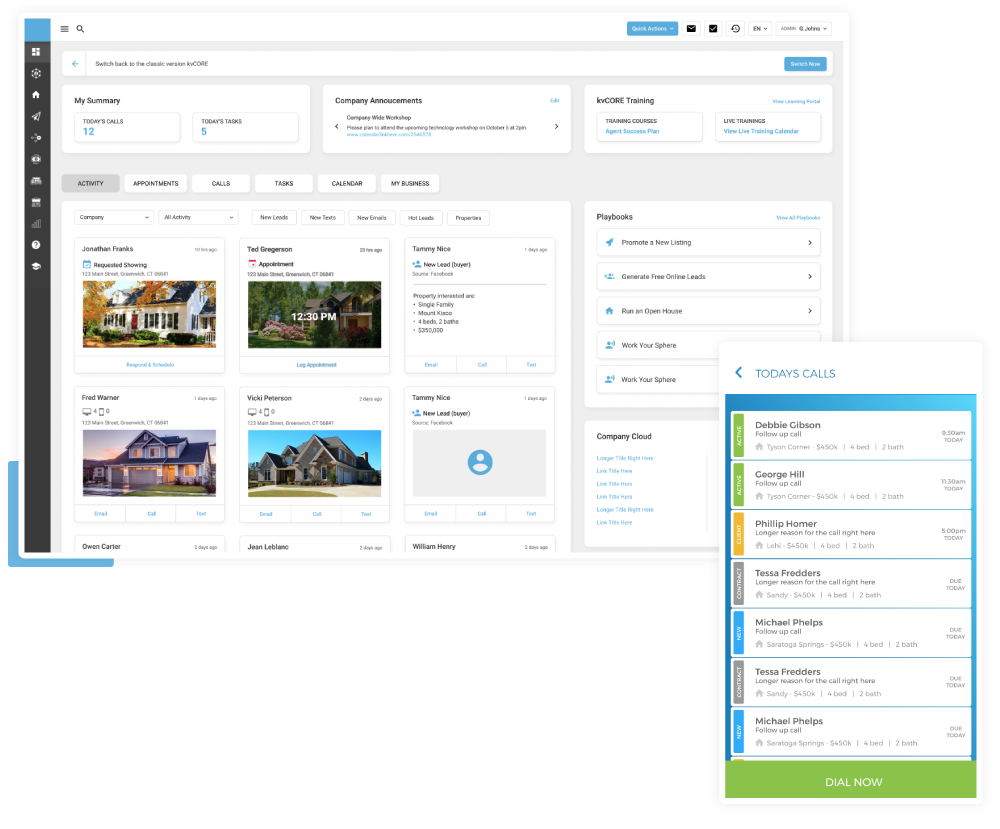Open View All Playbooks link
This screenshot has width=1000, height=829.
798,218
